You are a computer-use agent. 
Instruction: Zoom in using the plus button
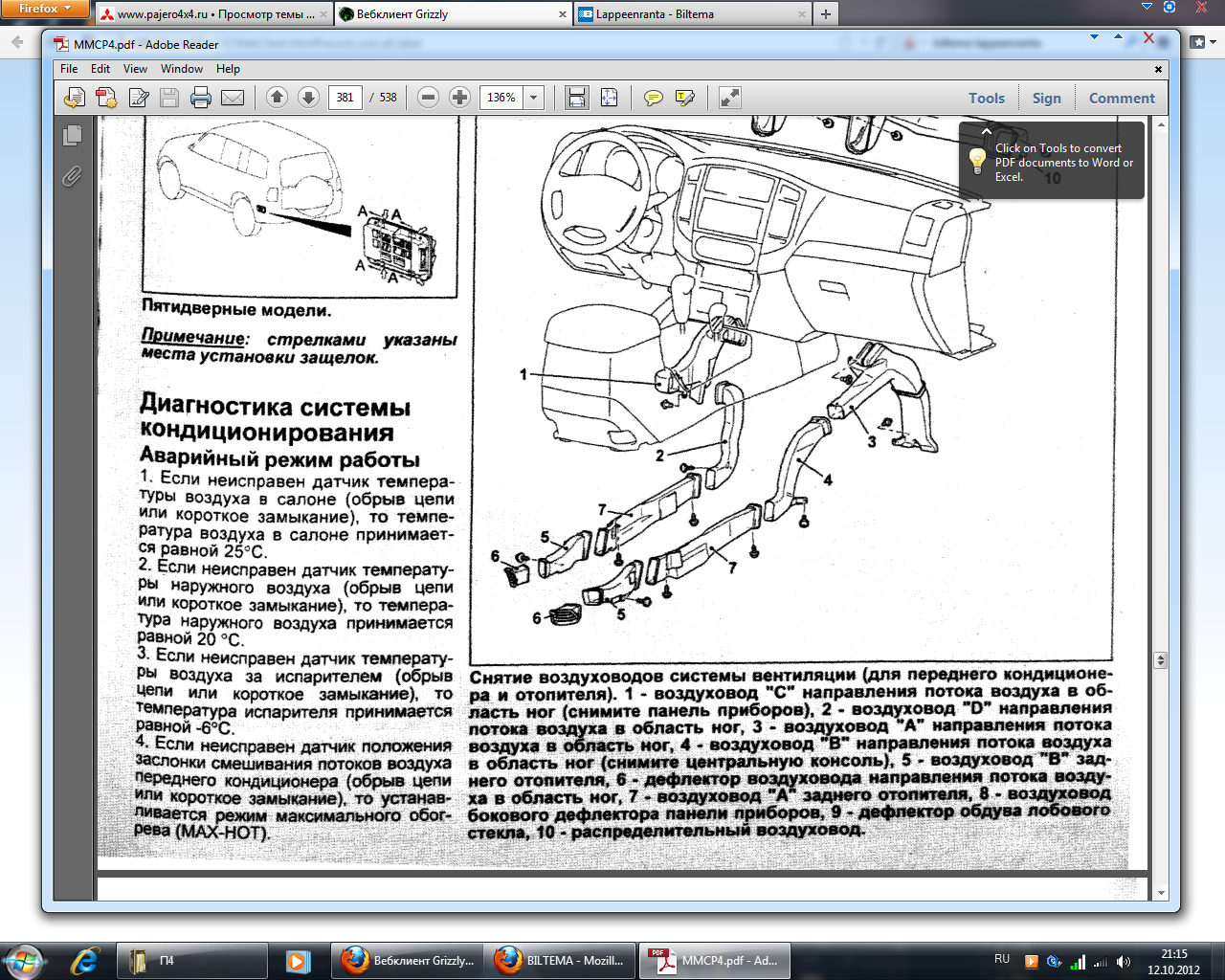(x=459, y=98)
